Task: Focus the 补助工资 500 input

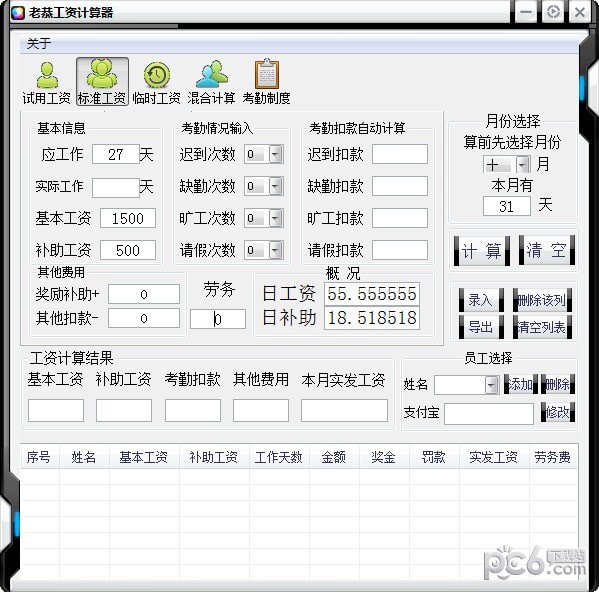Action: 128,250
